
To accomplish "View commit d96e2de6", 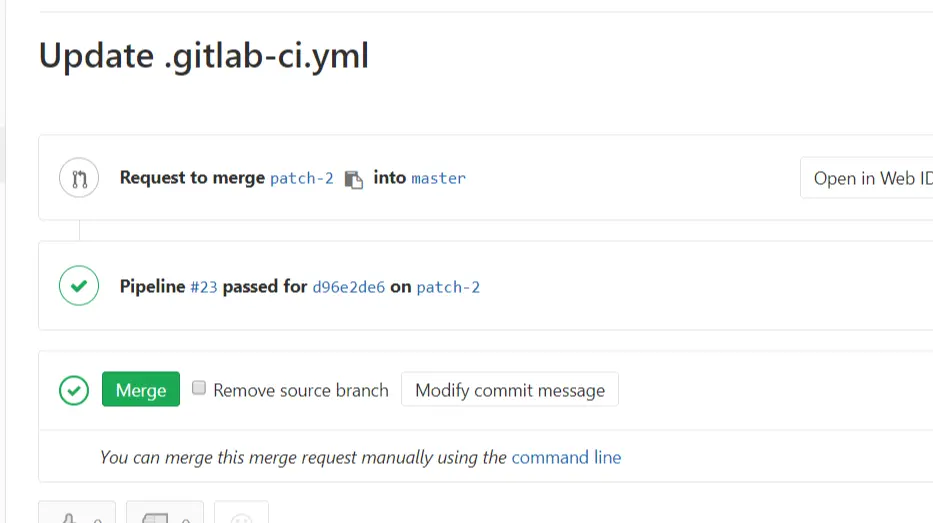I will coord(348,287).
